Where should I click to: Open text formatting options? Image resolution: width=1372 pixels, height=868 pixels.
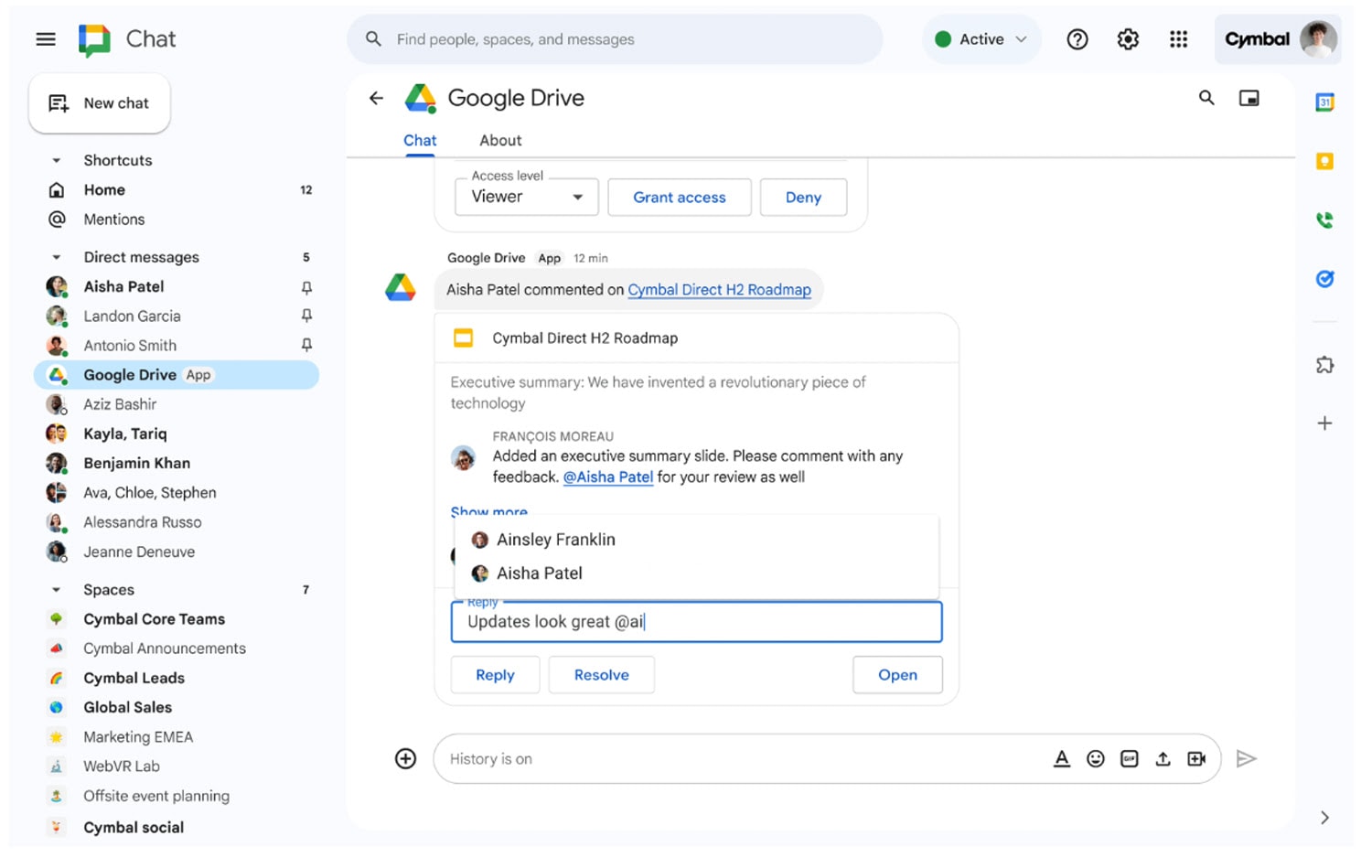(1062, 758)
